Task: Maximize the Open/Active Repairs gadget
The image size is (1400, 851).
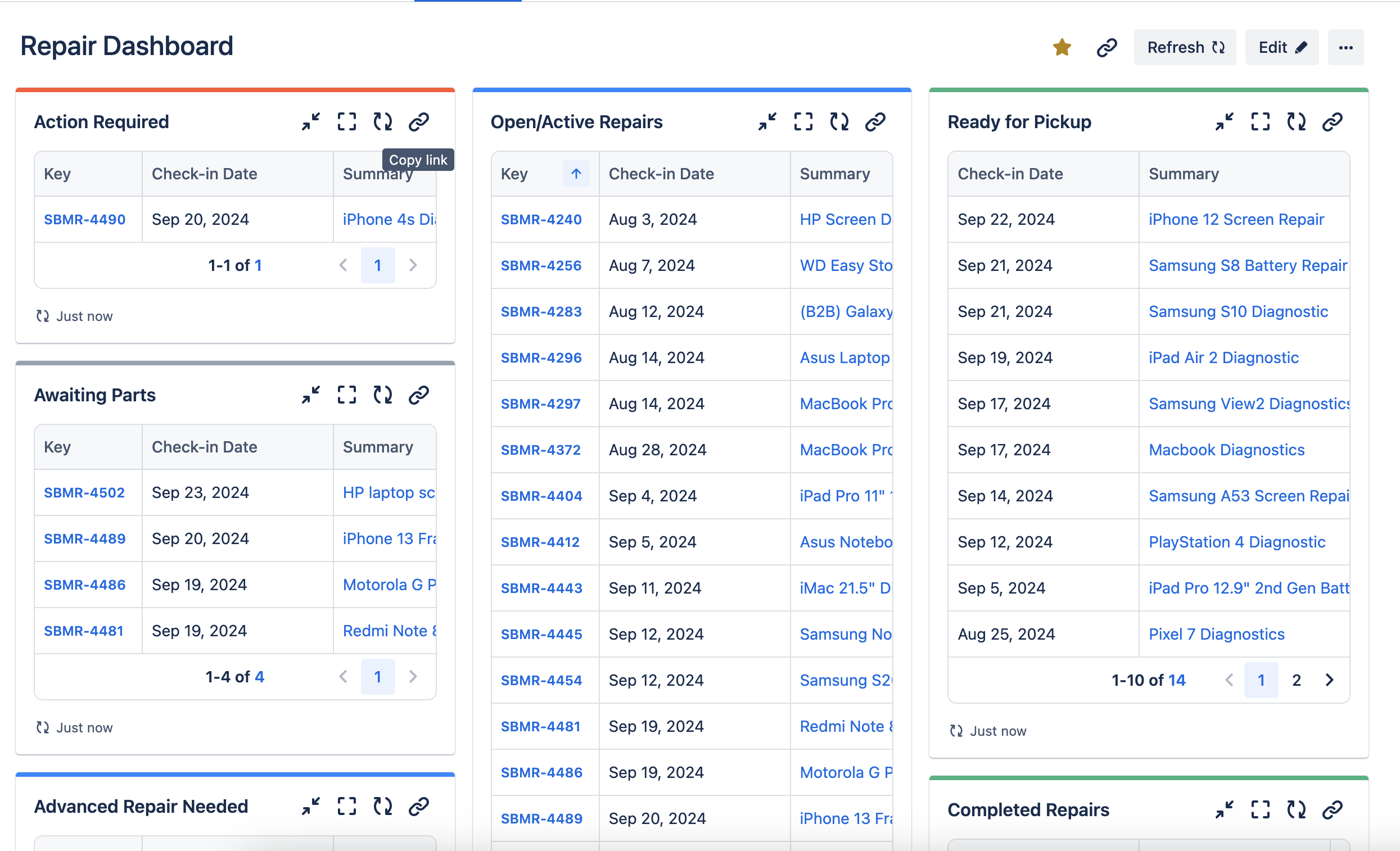Action: click(x=803, y=121)
